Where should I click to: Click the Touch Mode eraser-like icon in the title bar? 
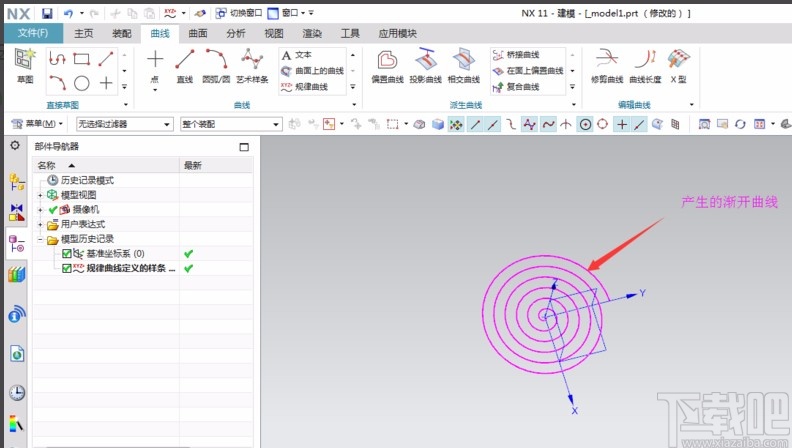(200, 13)
